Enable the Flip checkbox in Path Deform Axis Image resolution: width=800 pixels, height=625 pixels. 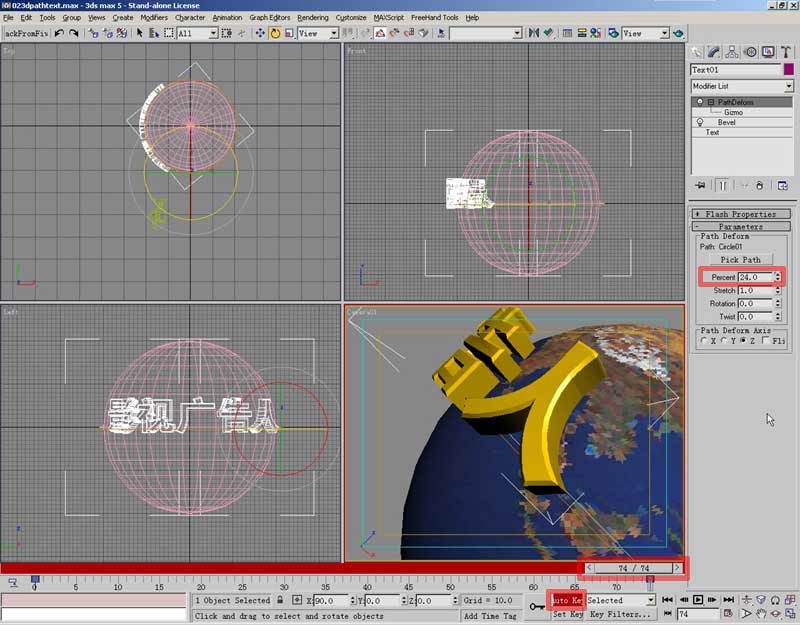click(767, 341)
